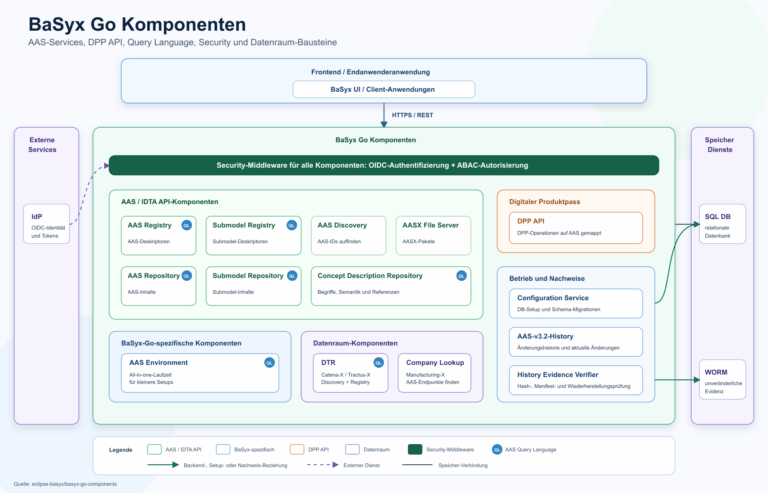This screenshot has width=768, height=493.
Task: Click the Security-Middleware OIDC + ABAC bar
Action: (x=384, y=165)
